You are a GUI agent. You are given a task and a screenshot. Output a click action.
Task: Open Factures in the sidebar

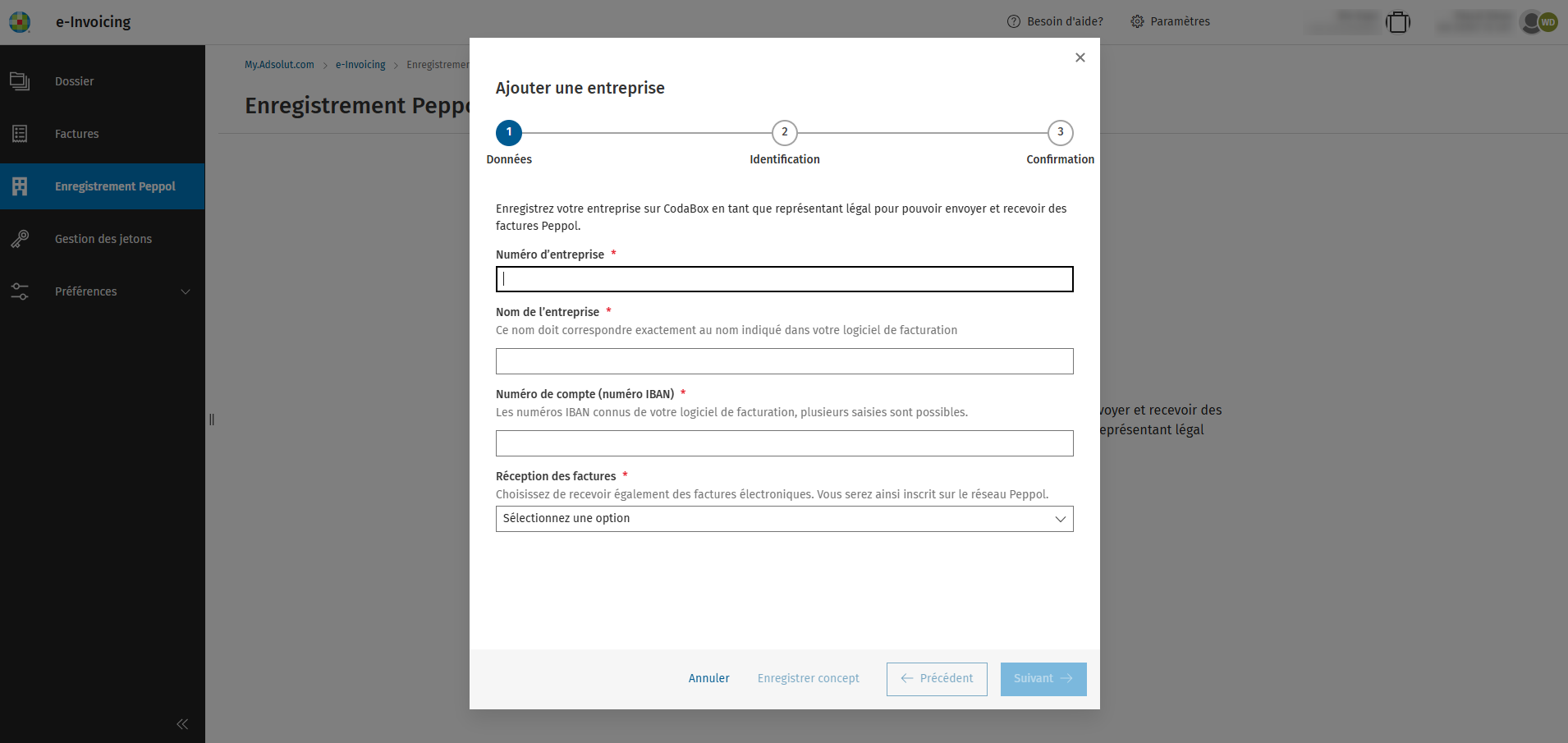coord(103,134)
